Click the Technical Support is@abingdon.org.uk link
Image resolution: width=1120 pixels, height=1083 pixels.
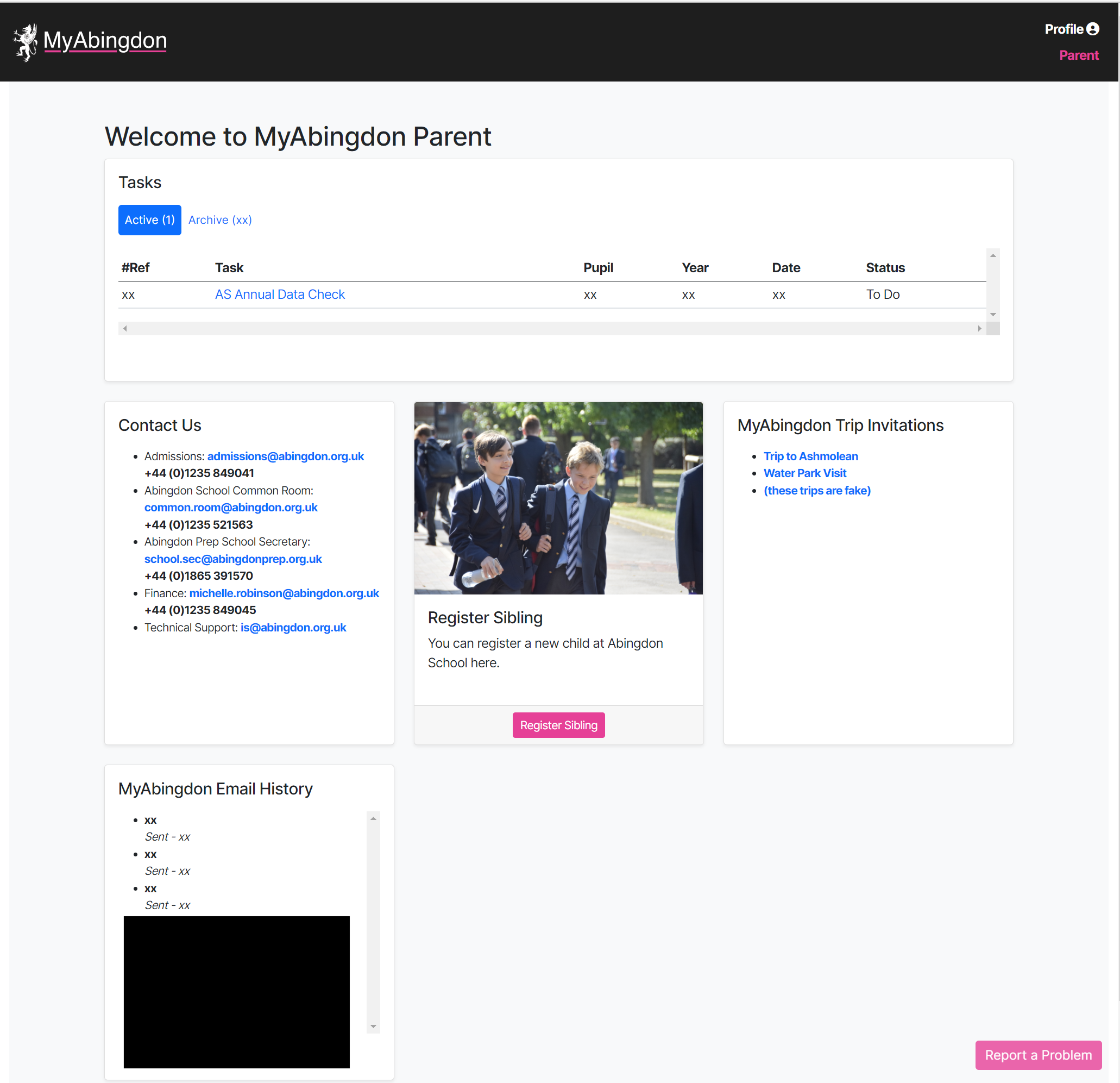[x=293, y=627]
